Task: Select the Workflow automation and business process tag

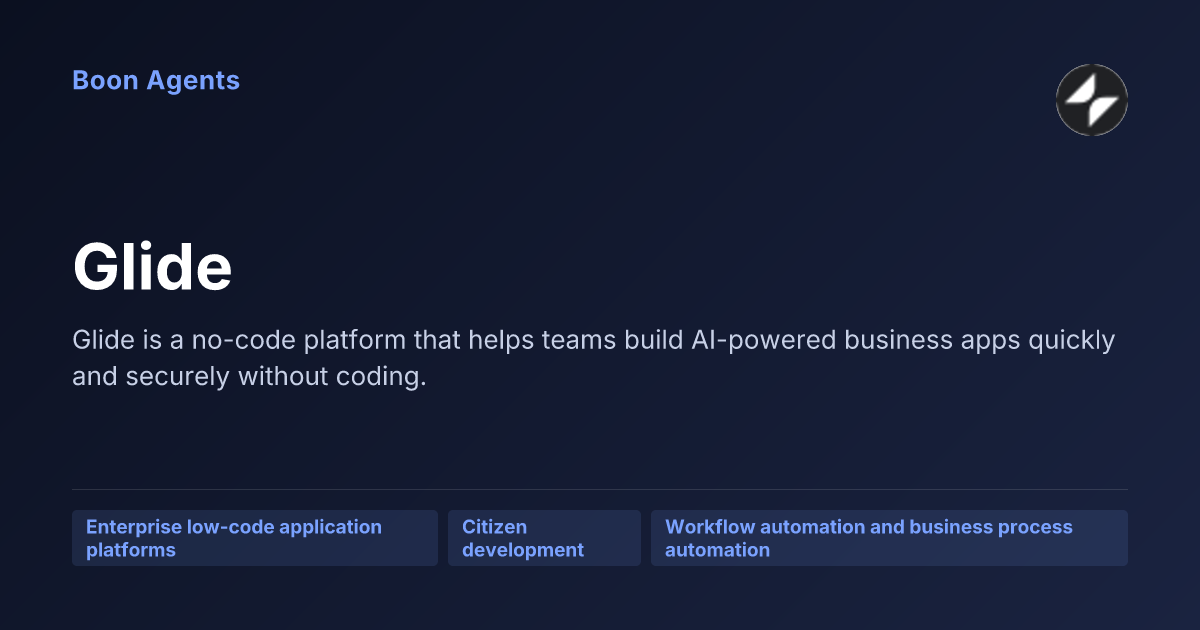Action: coord(889,538)
